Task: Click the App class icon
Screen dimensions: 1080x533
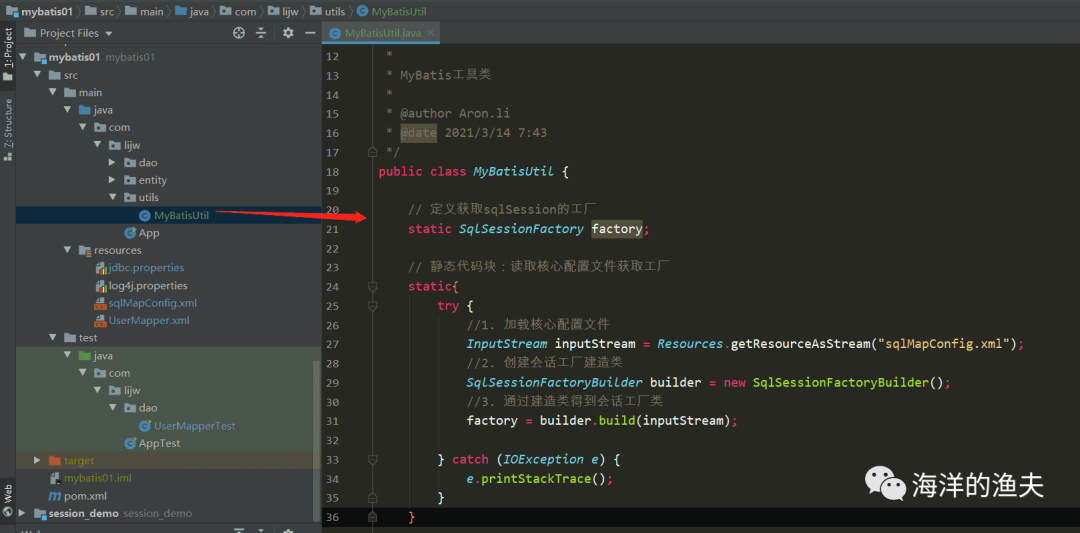Action: [x=129, y=233]
